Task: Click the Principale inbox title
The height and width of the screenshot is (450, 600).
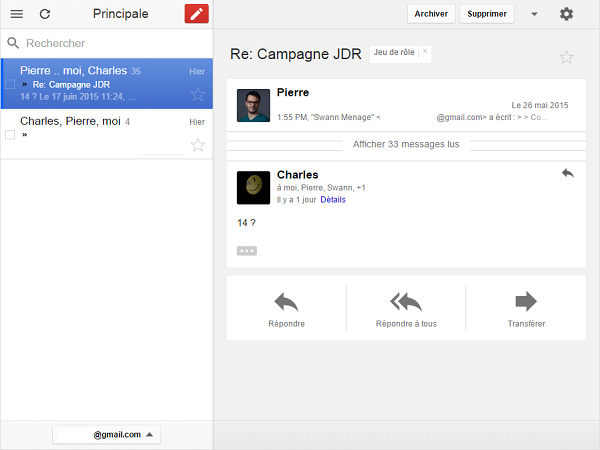Action: point(121,14)
